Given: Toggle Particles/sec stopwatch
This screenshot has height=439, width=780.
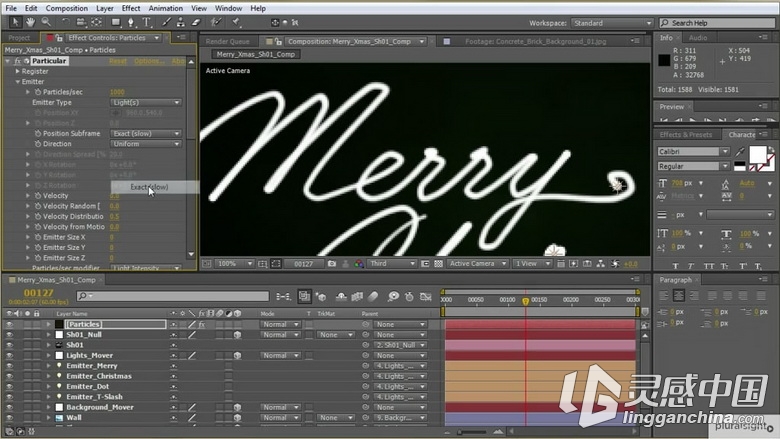Looking at the screenshot, I should 37,92.
